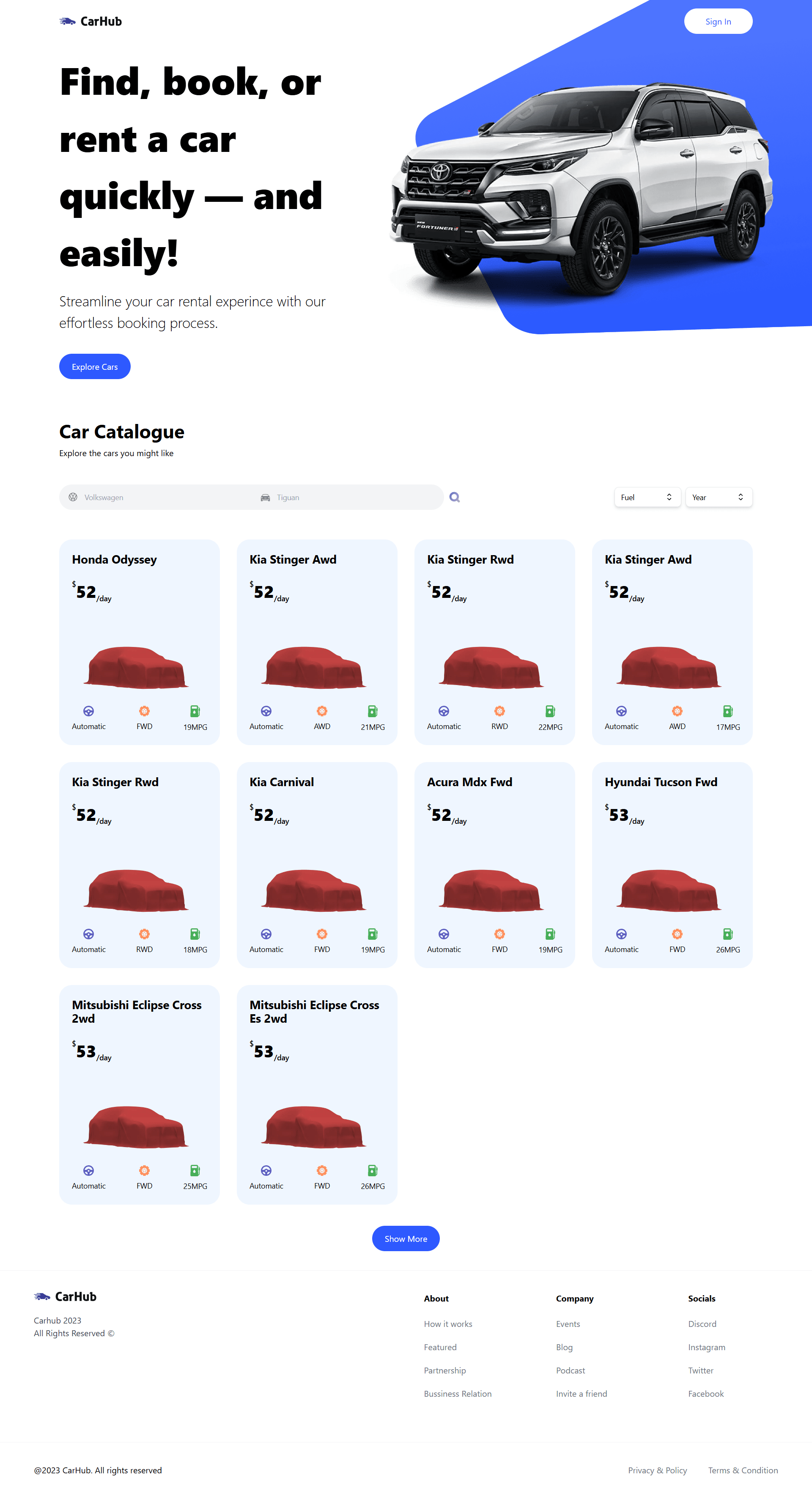Open the Podcast footer link
Screen dimensions: 812x1497
tap(571, 1370)
